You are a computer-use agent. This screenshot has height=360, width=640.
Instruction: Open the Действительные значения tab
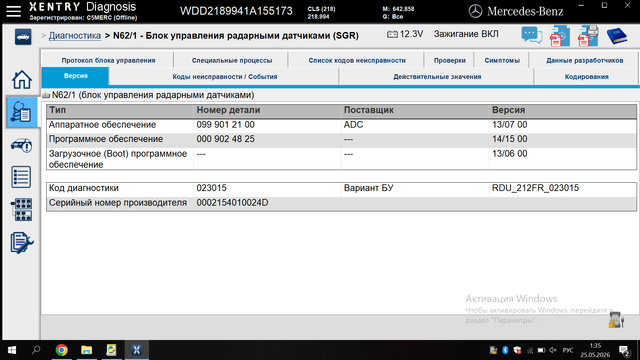(437, 77)
